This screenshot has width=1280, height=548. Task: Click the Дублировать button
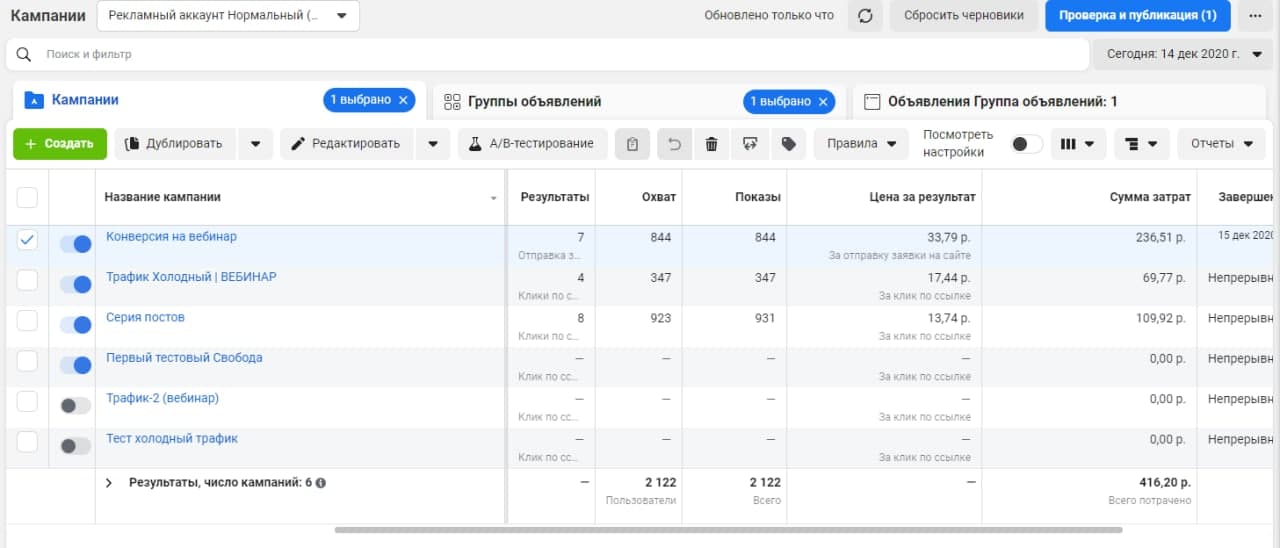176,144
